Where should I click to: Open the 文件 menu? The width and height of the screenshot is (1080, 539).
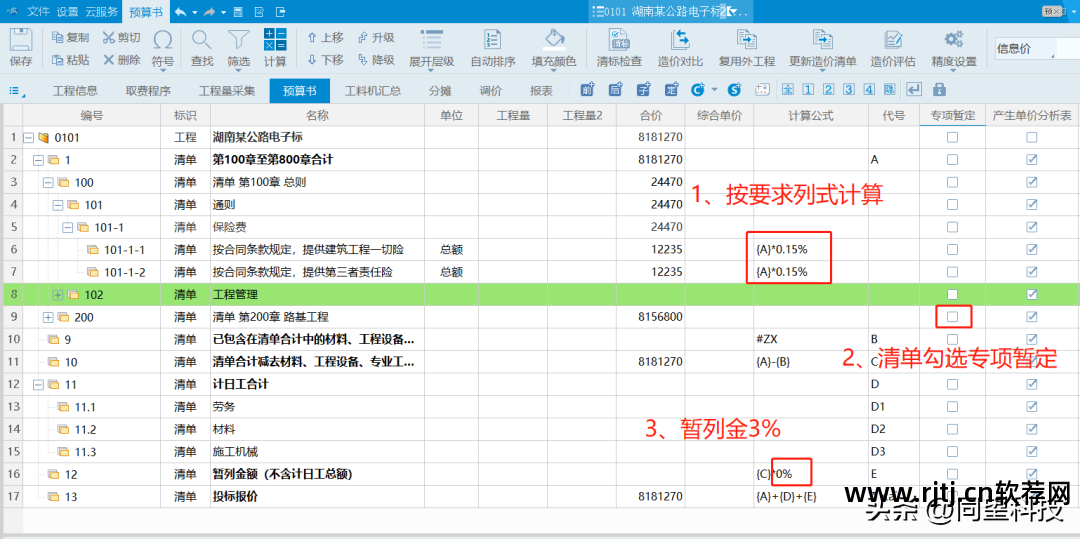point(38,12)
